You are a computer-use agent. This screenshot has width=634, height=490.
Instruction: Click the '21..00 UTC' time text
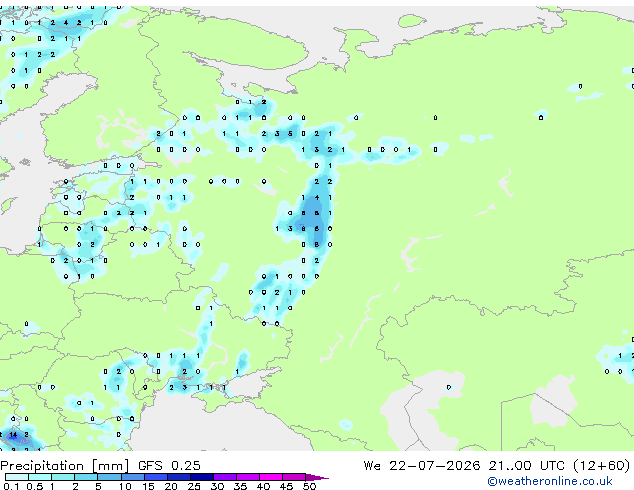coord(526,466)
